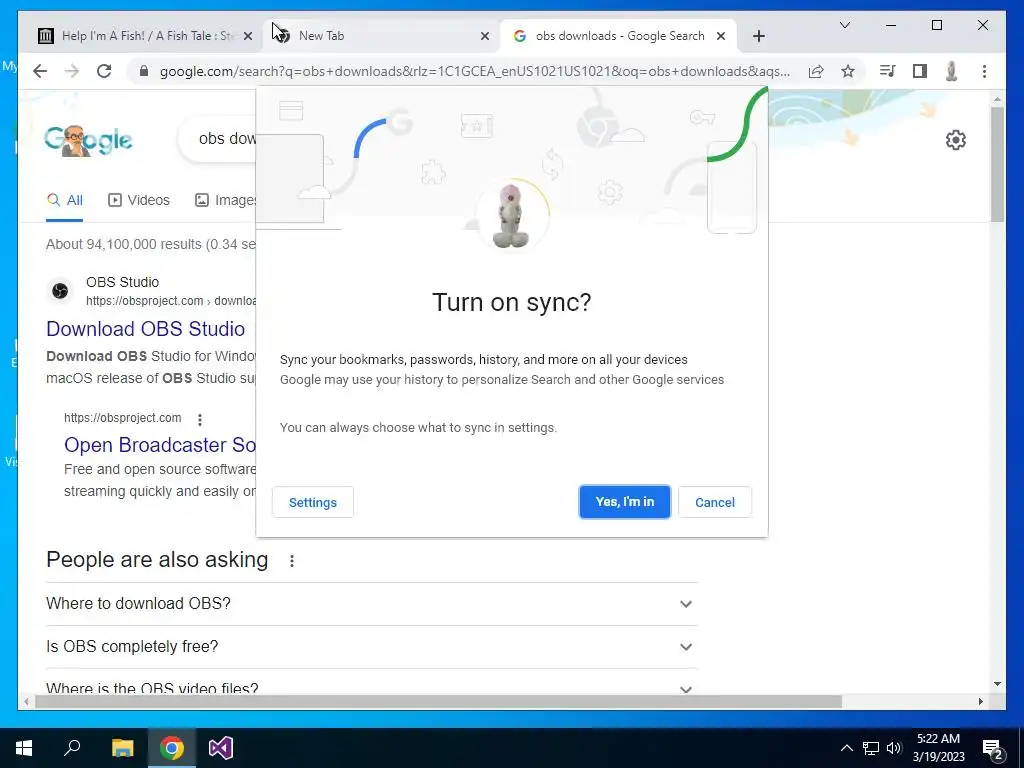Open the network icon in system tray
Viewport: 1024px width, 768px height.
871,748
